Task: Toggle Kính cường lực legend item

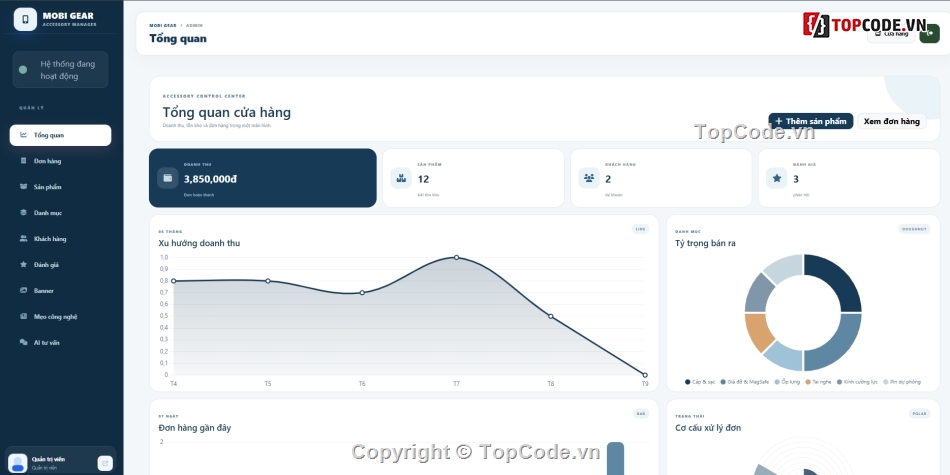Action: pyautogui.click(x=857, y=382)
